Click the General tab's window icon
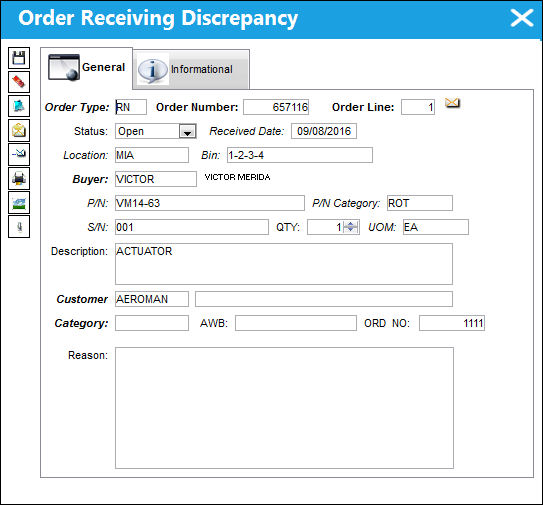The height and width of the screenshot is (505, 543). 64,67
